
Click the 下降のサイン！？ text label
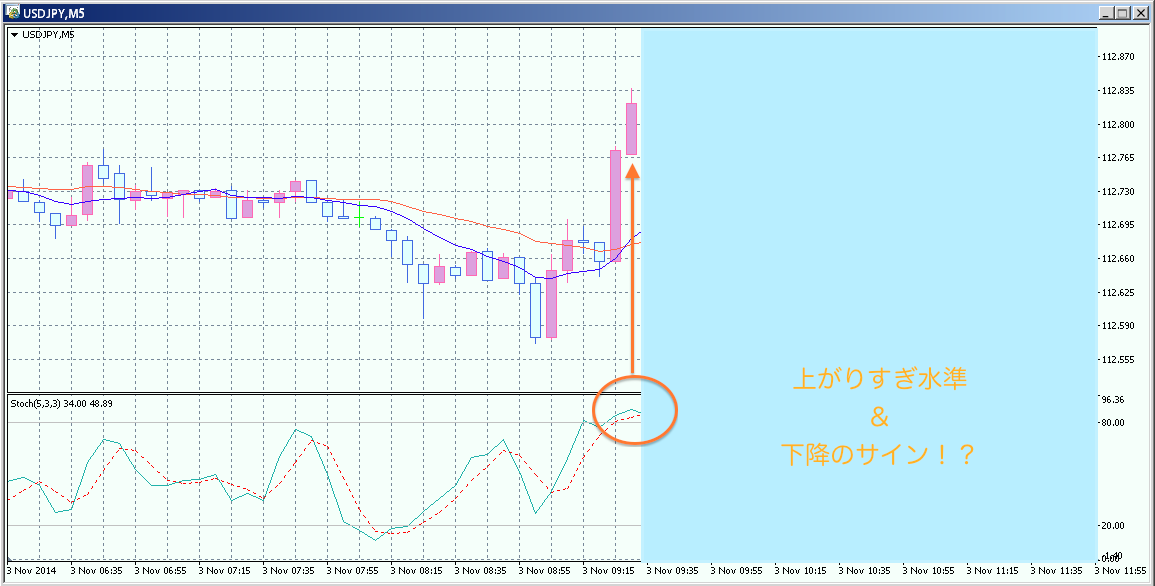(x=879, y=454)
